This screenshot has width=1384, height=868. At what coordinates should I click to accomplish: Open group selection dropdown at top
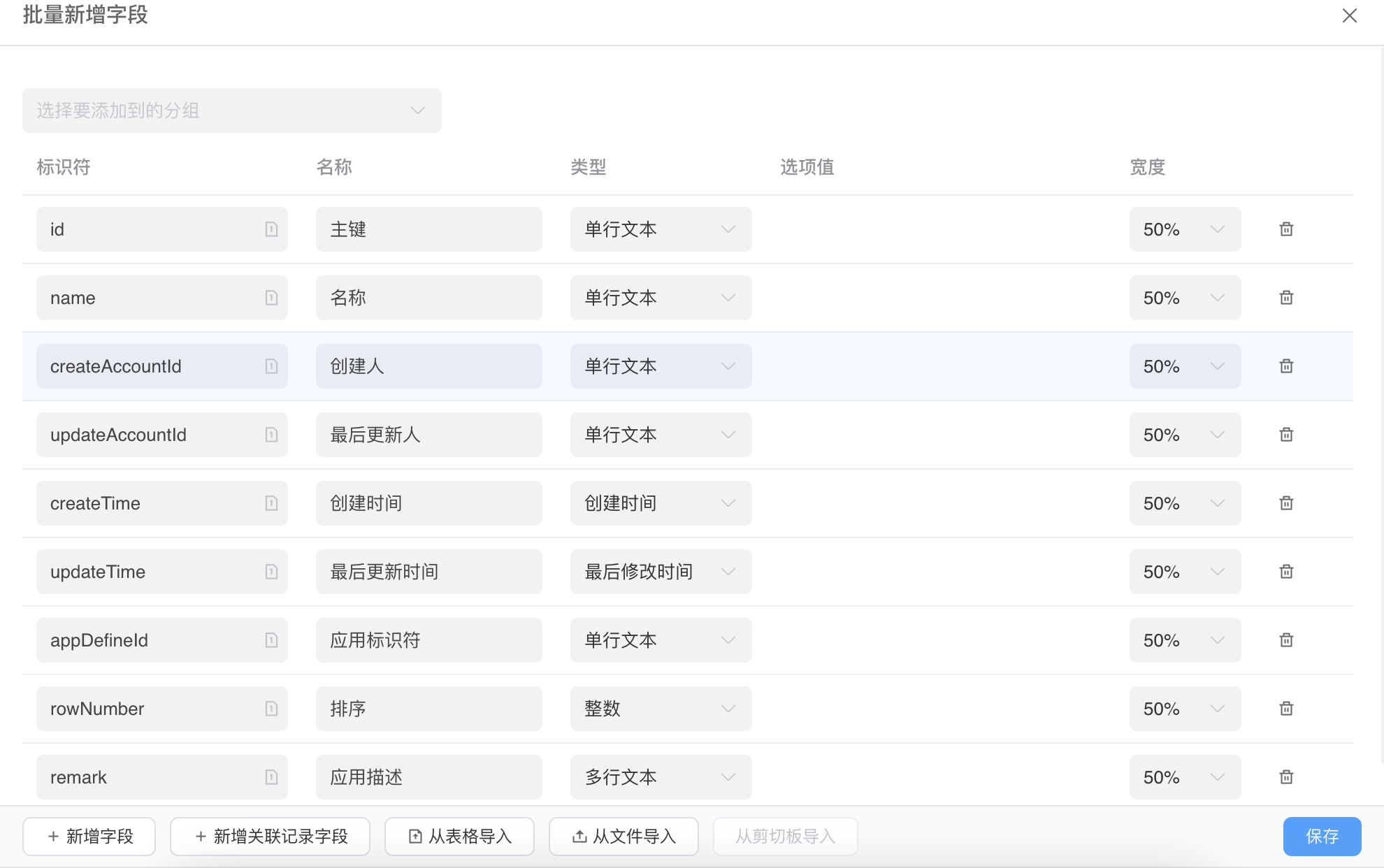tap(231, 110)
